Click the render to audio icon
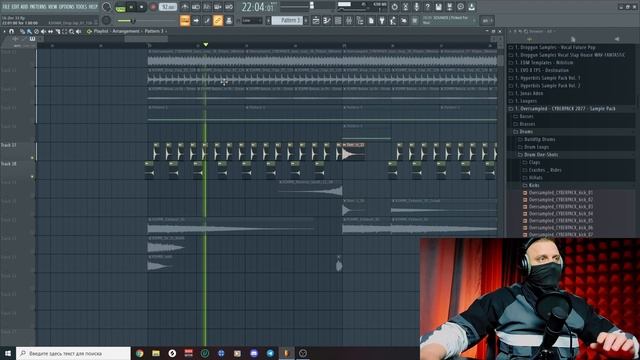The image size is (640, 360). (449, 7)
